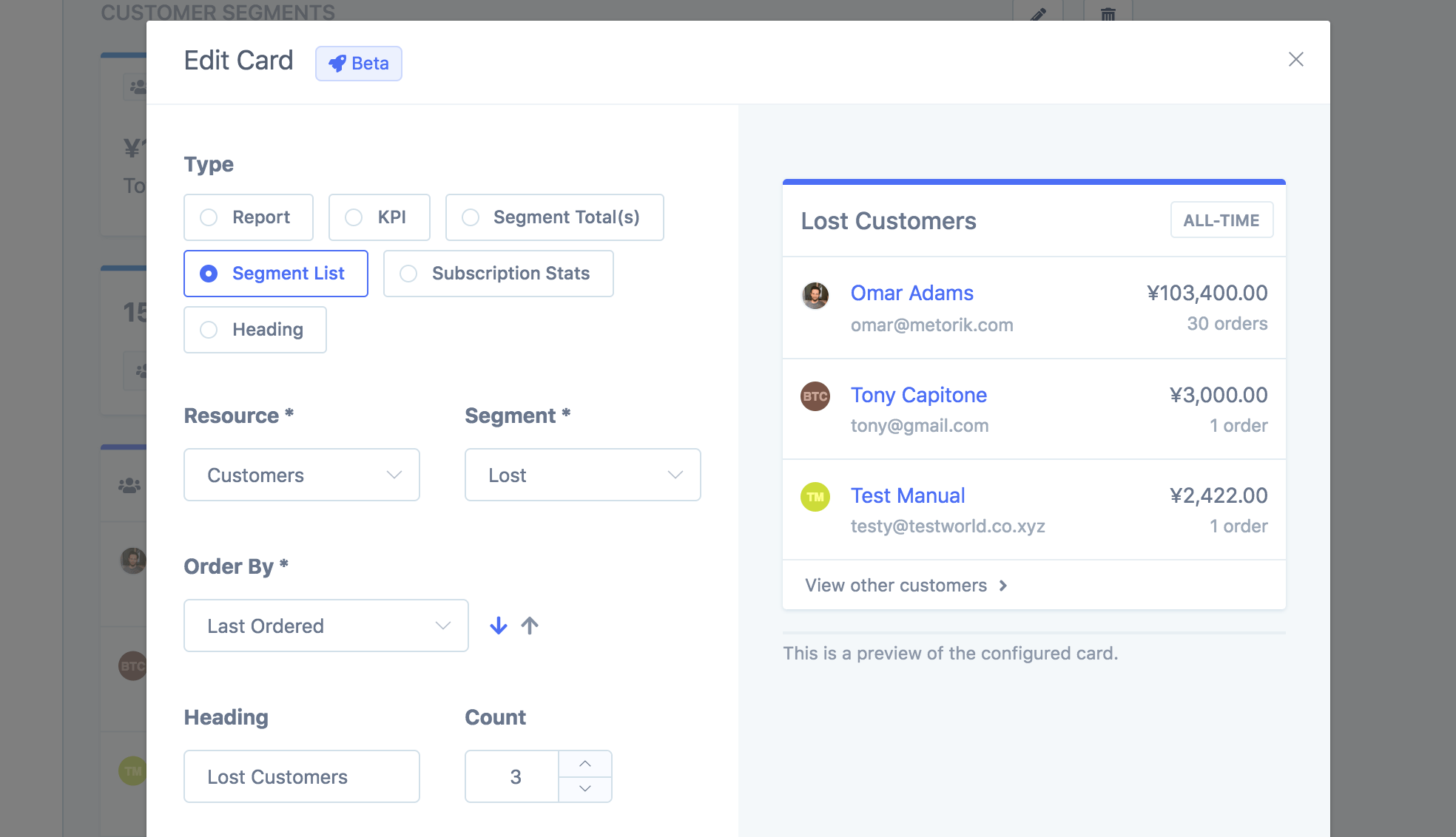The width and height of the screenshot is (1456, 837).
Task: Close the Edit Card dialog
Action: (1295, 59)
